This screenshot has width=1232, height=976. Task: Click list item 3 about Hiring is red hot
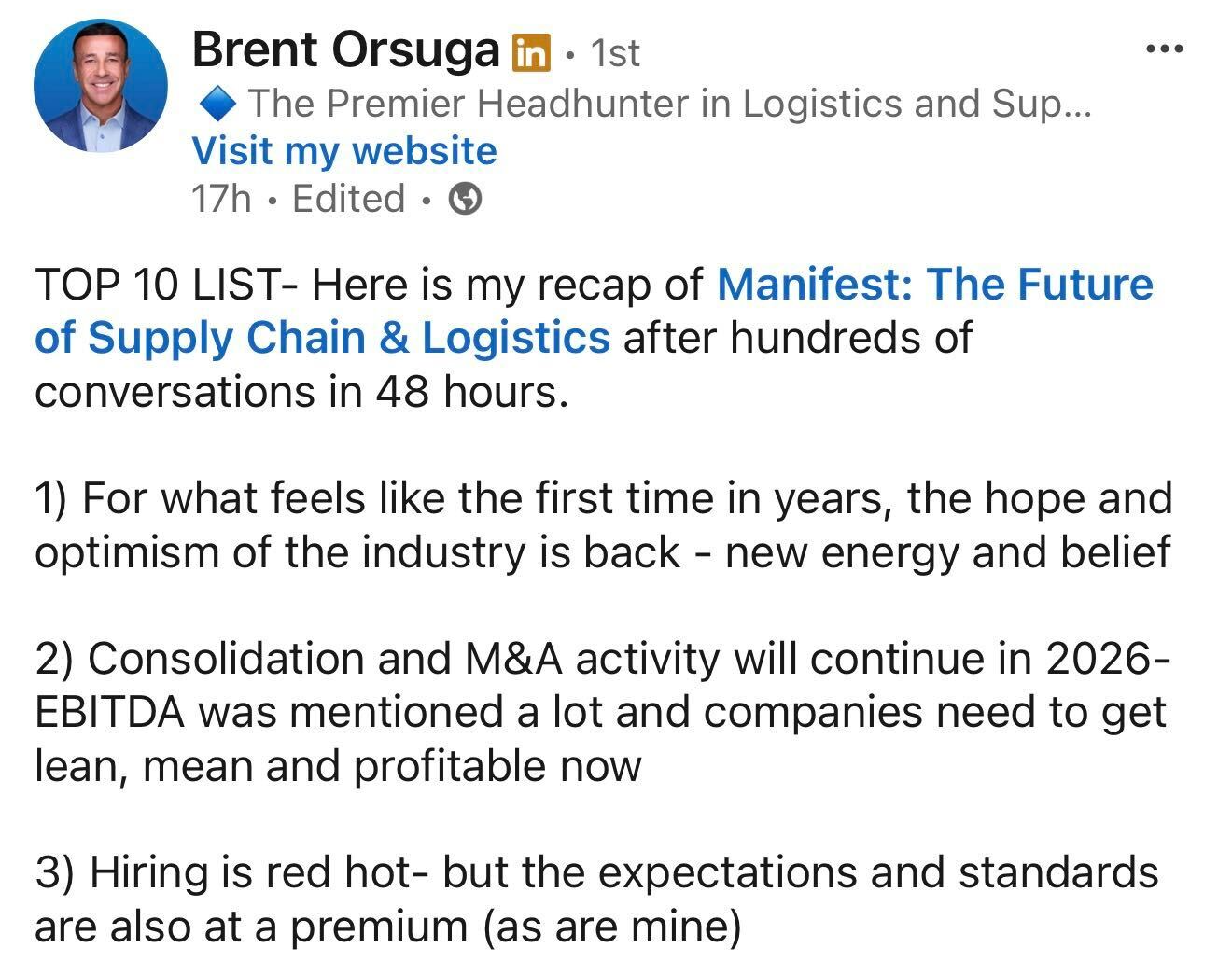595,873
